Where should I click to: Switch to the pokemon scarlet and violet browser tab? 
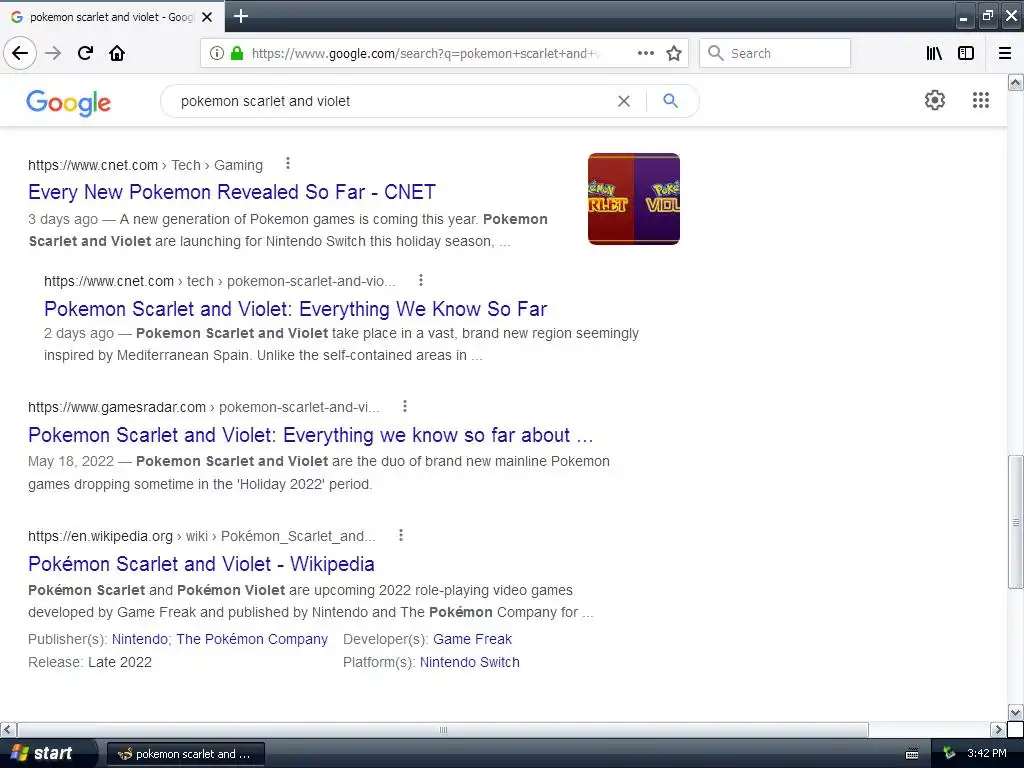pos(111,17)
